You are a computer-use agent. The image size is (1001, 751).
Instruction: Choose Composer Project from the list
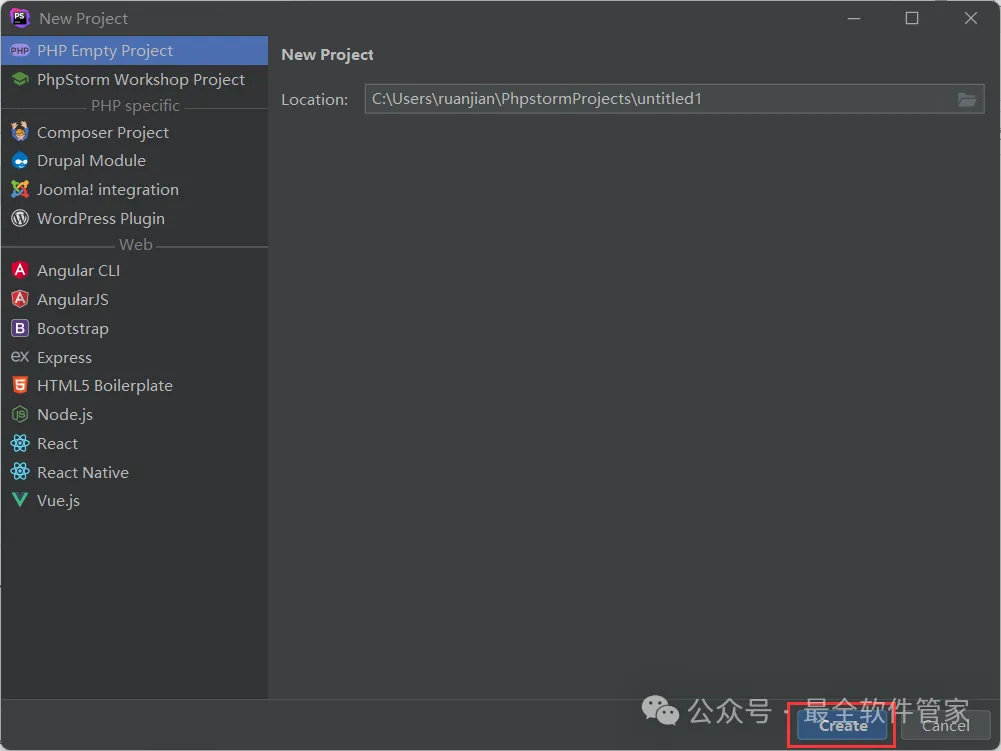tap(135, 132)
